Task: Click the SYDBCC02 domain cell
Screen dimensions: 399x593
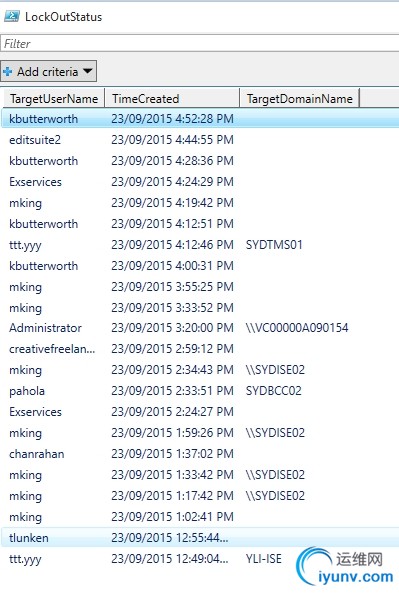Action: click(x=274, y=391)
